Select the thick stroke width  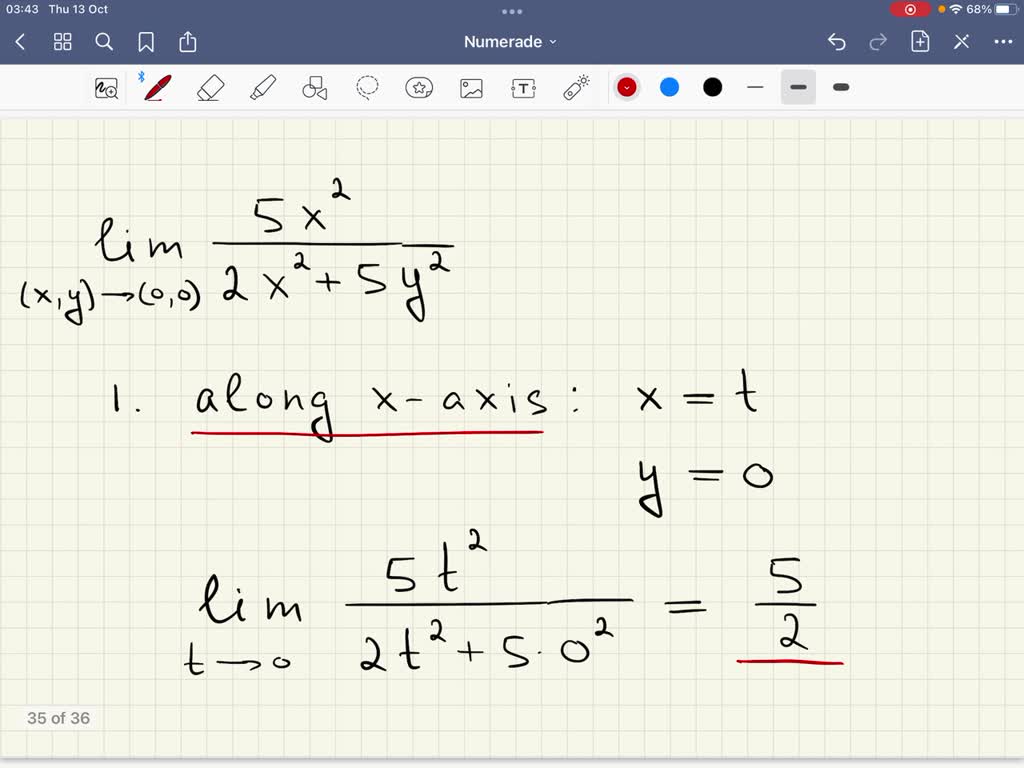click(840, 88)
